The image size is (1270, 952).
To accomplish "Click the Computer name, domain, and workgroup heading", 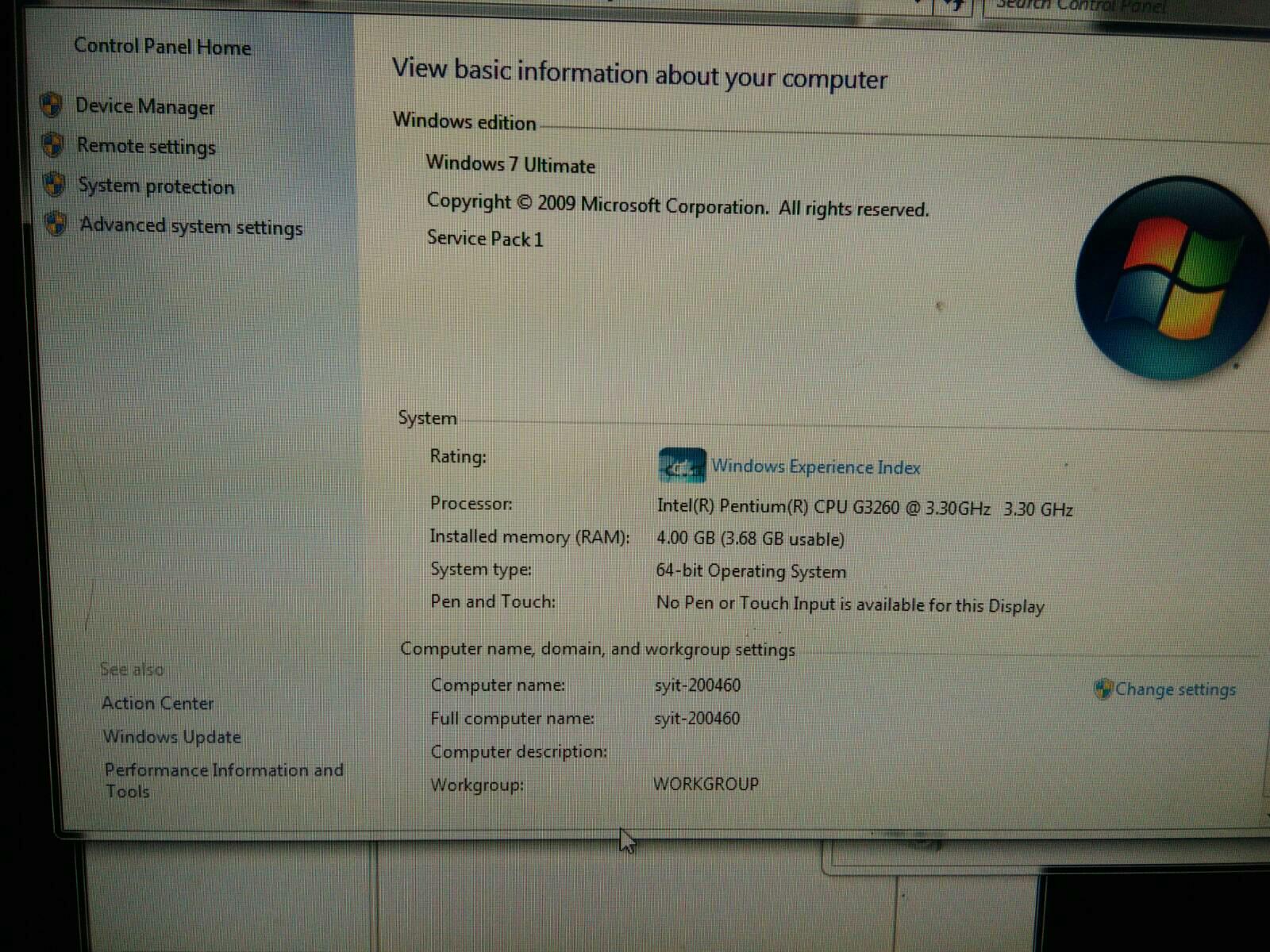I will point(598,649).
